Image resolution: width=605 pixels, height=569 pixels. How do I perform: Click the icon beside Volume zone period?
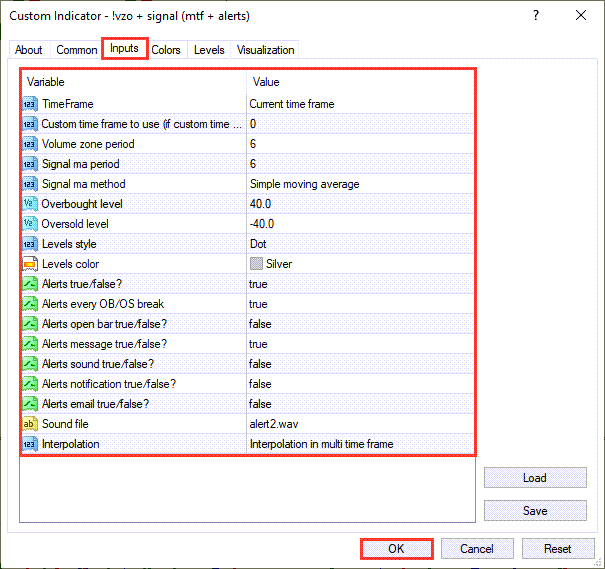point(30,144)
